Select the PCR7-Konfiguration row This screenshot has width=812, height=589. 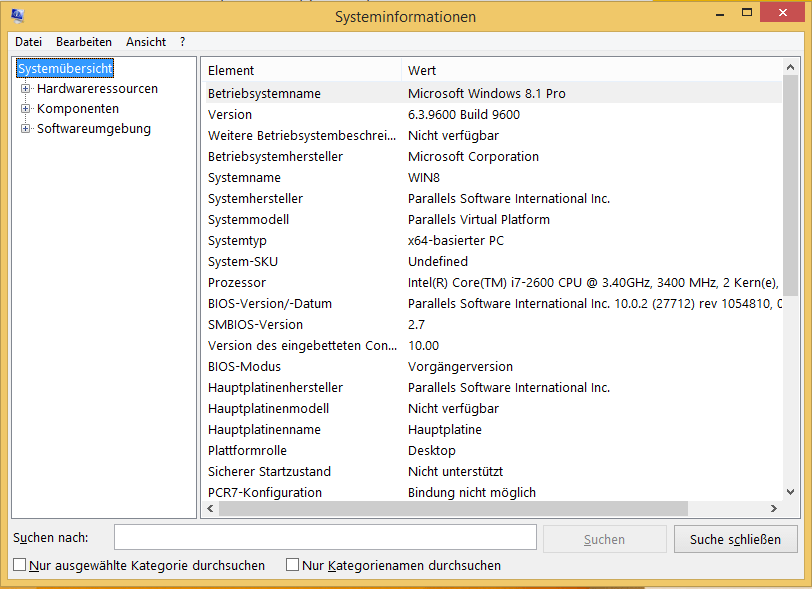point(493,492)
